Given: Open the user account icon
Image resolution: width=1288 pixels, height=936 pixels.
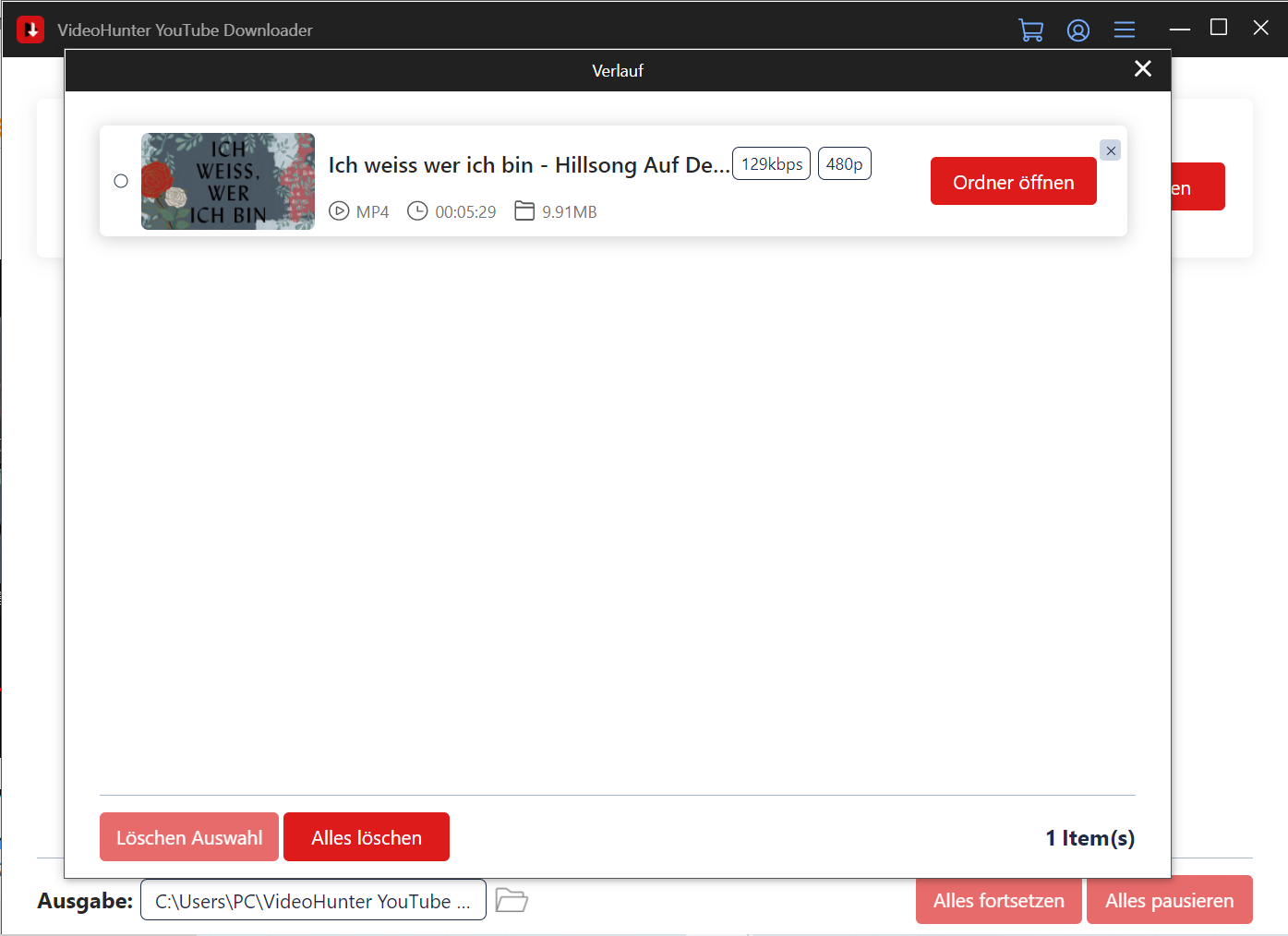Looking at the screenshot, I should [x=1077, y=30].
